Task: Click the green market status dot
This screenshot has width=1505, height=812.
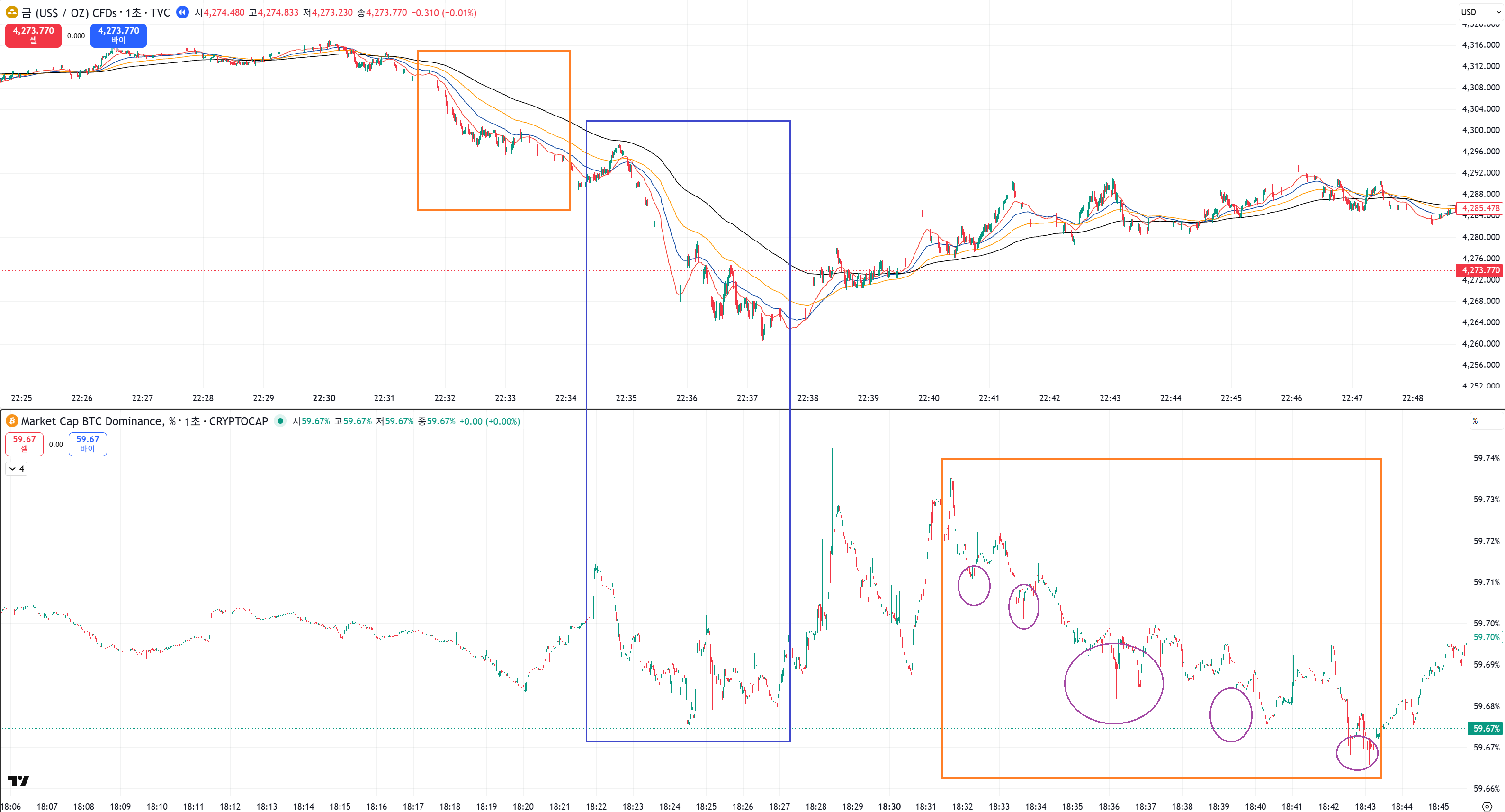Action: 280,421
